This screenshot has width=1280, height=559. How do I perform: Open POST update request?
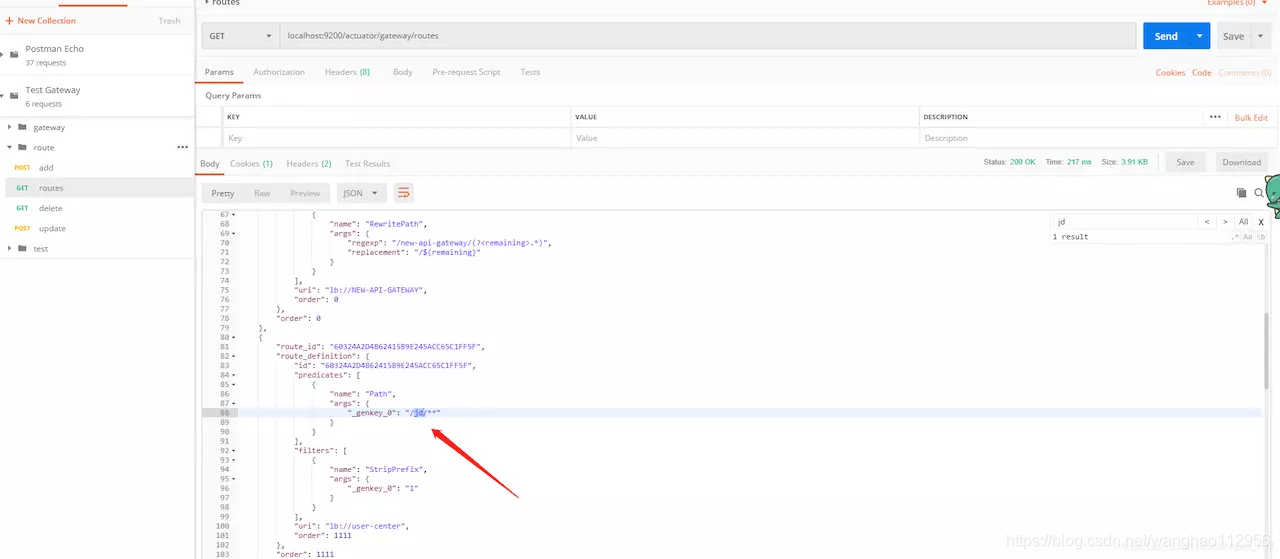pyautogui.click(x=96, y=228)
